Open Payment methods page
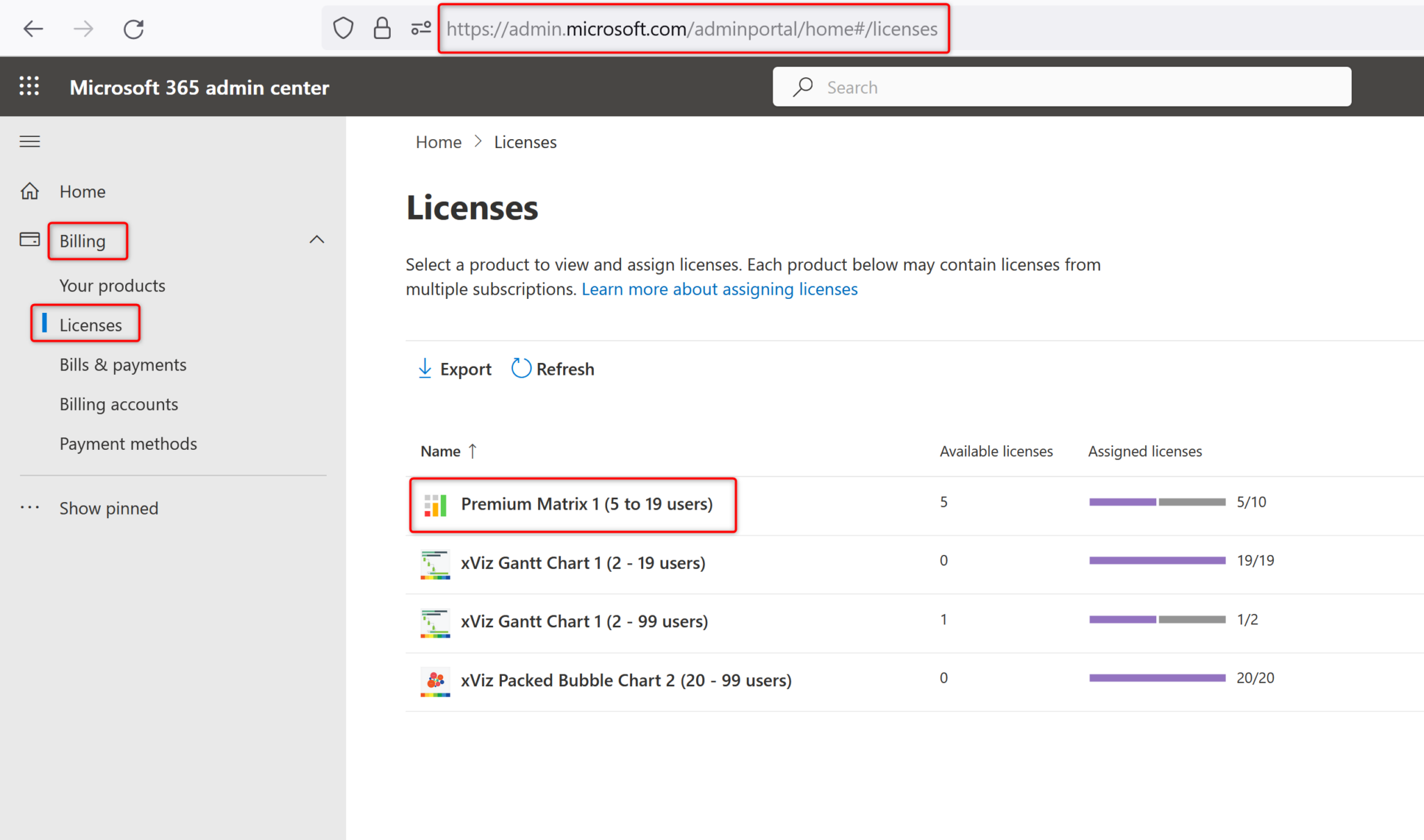The height and width of the screenshot is (840, 1424). (x=128, y=443)
